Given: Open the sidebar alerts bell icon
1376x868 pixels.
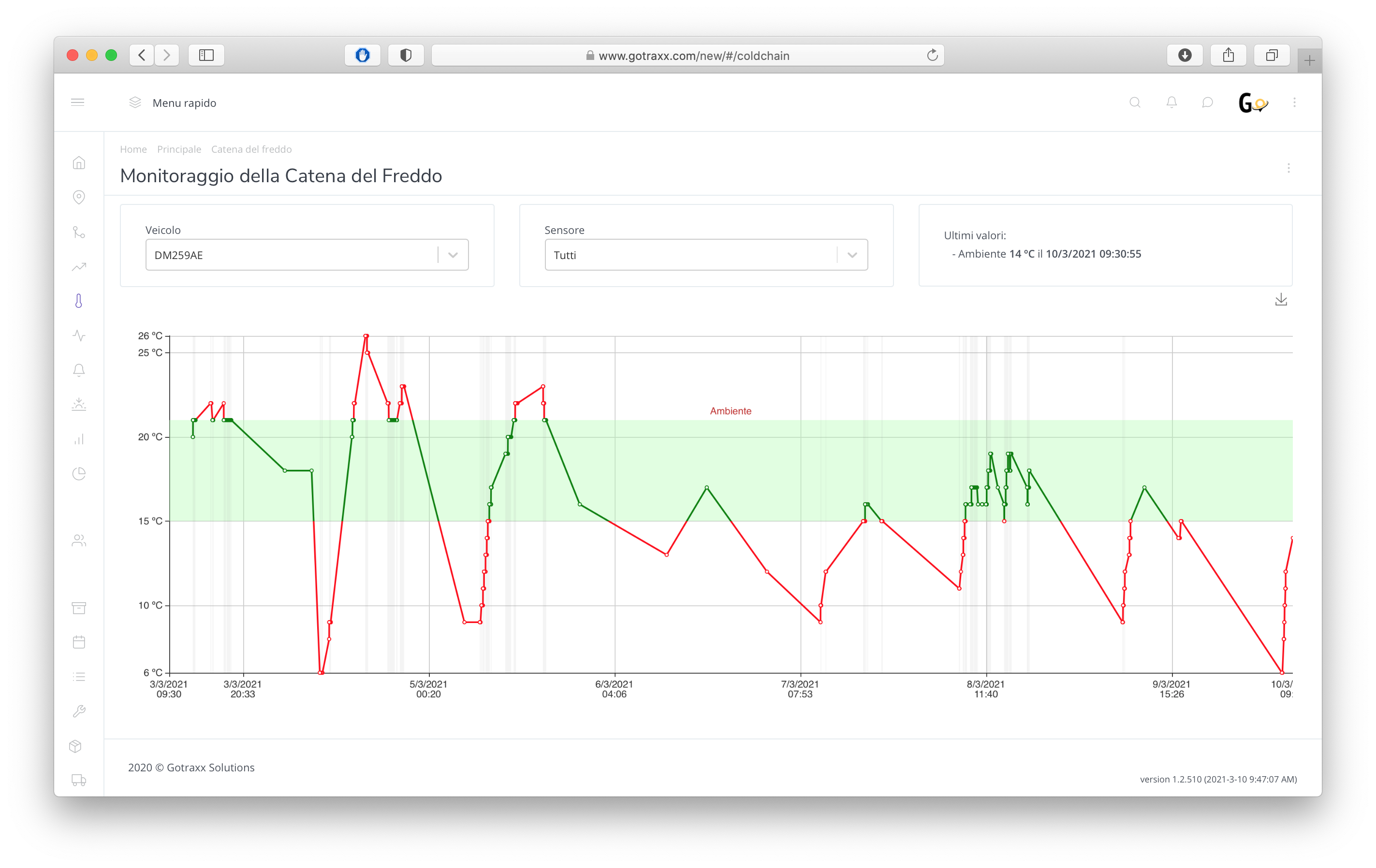Looking at the screenshot, I should (x=79, y=370).
